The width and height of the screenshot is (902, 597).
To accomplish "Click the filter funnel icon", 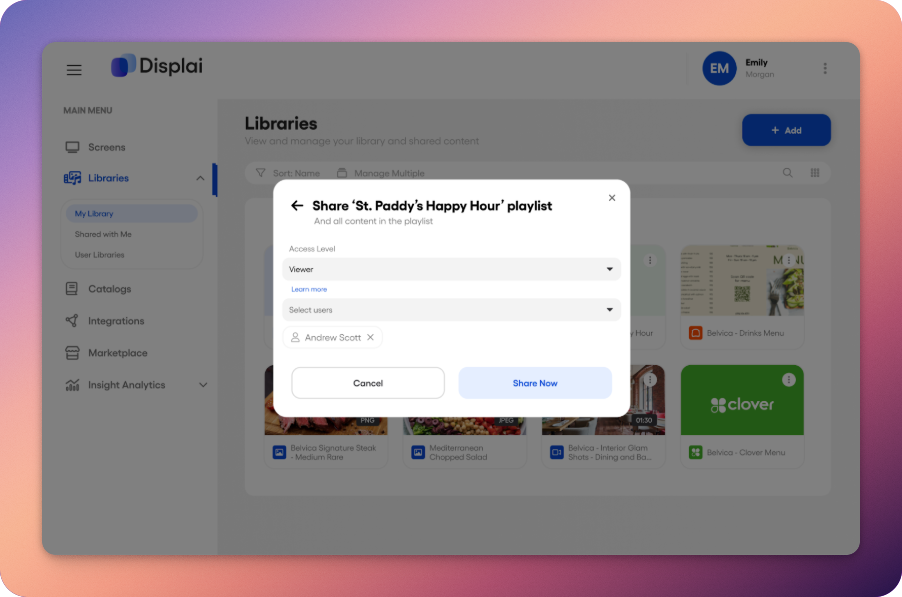I will [x=261, y=173].
